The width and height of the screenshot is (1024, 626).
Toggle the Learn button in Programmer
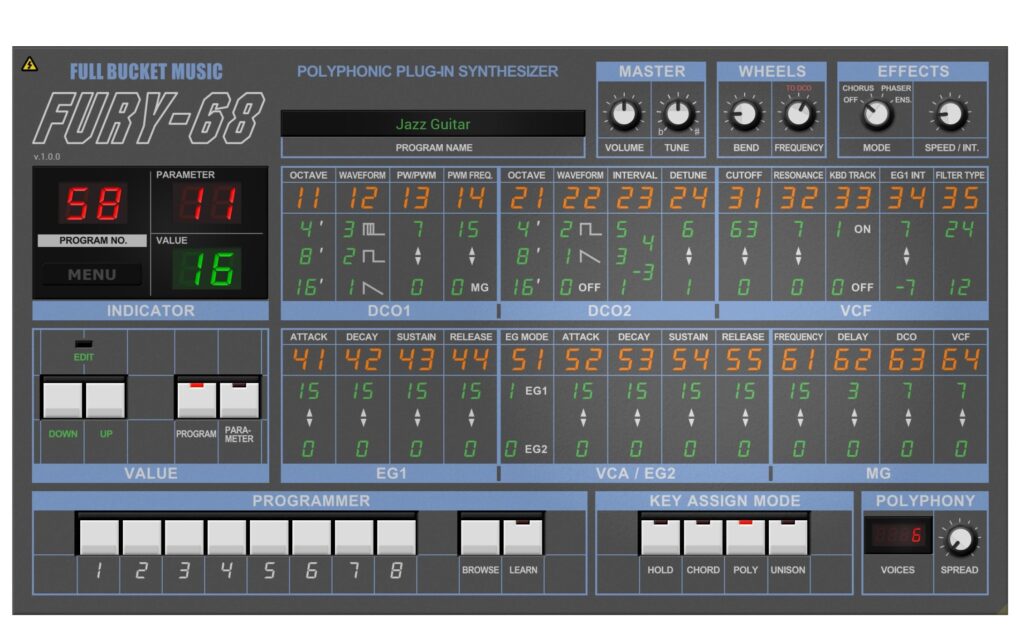tap(523, 537)
